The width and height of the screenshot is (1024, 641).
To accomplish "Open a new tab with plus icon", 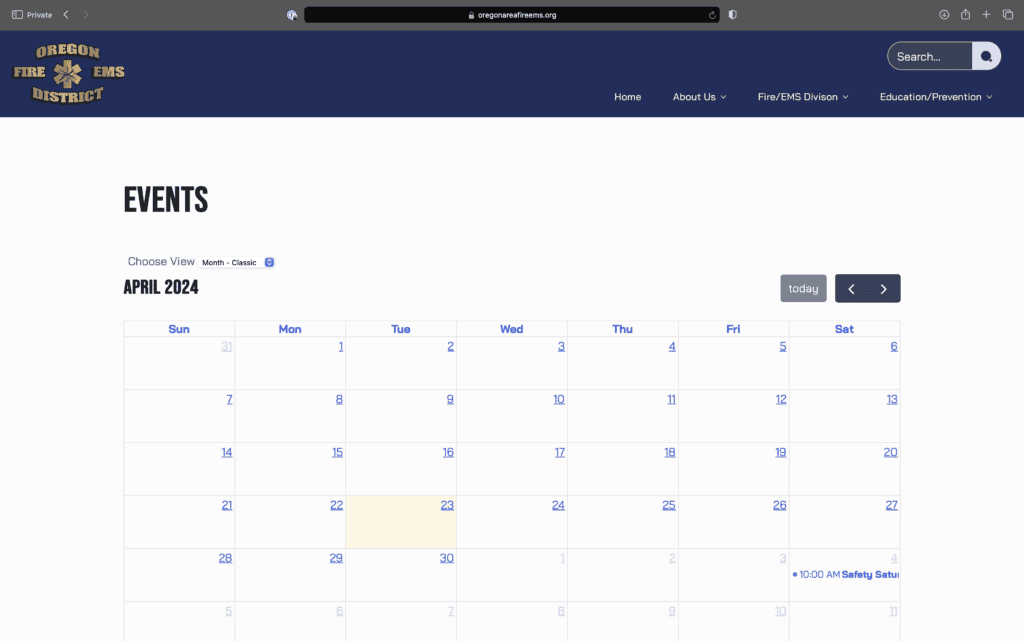I will pyautogui.click(x=986, y=15).
